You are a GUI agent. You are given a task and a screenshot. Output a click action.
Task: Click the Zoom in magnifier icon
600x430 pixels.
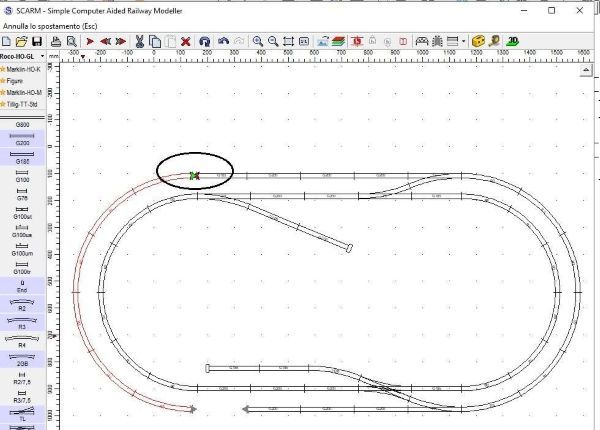[x=257, y=41]
